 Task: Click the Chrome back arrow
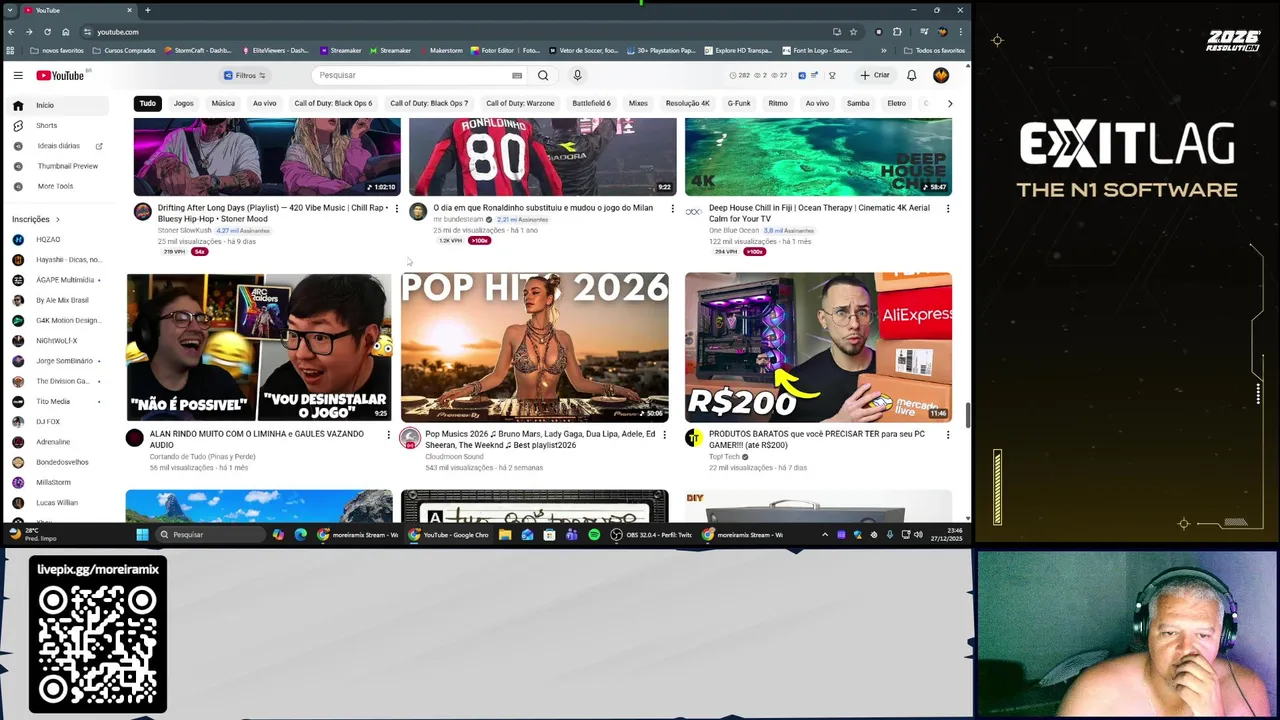(11, 32)
